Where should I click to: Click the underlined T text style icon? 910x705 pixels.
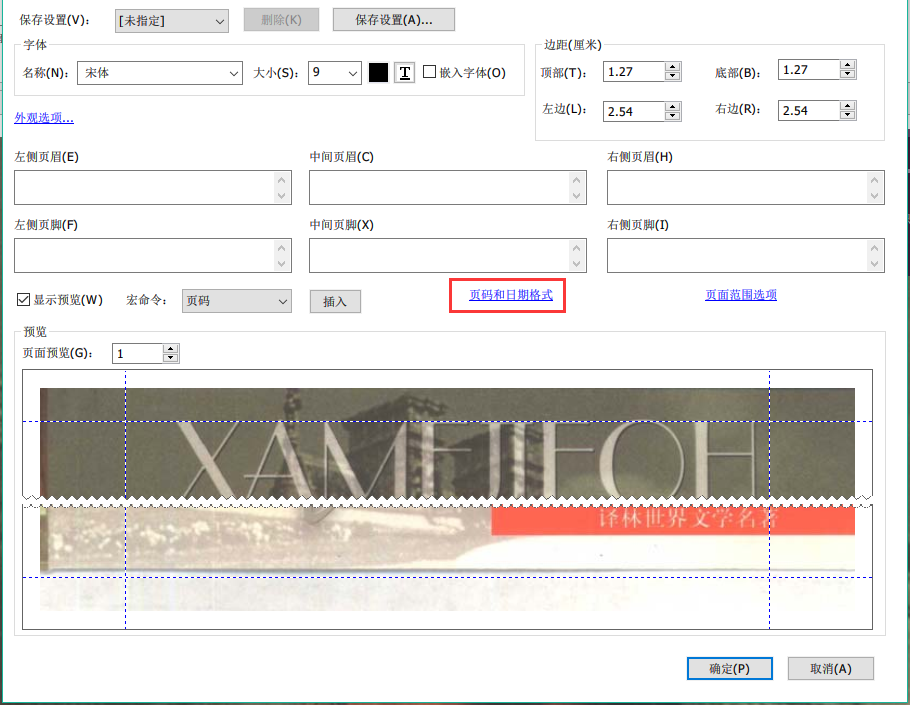click(404, 72)
